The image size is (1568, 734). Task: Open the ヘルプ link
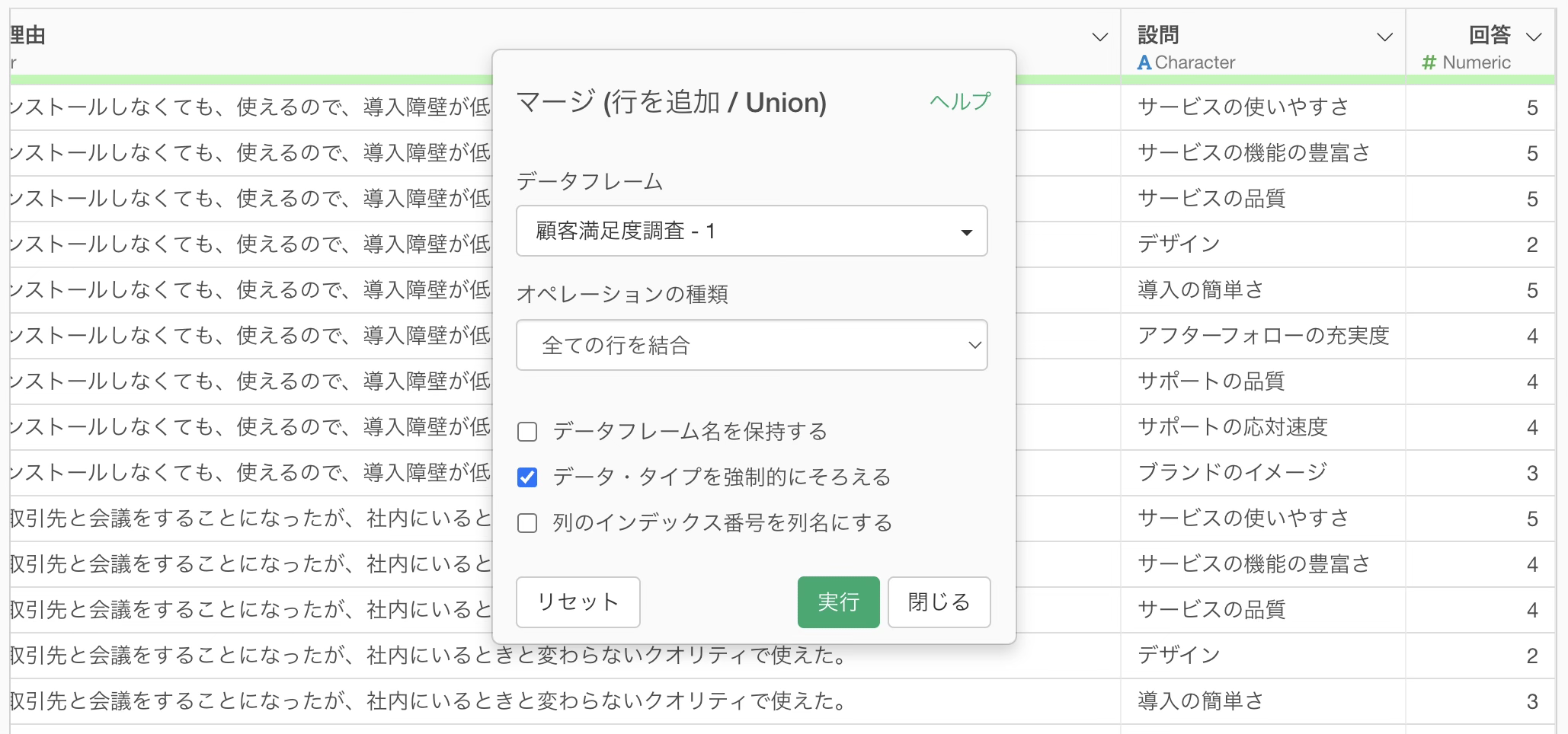(x=960, y=101)
